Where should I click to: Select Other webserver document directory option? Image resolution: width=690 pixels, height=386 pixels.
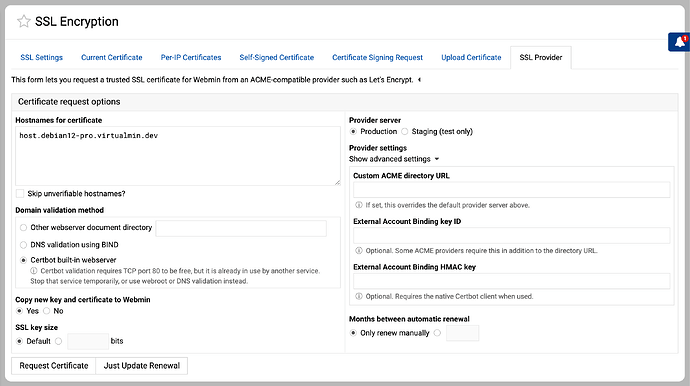pyautogui.click(x=23, y=228)
